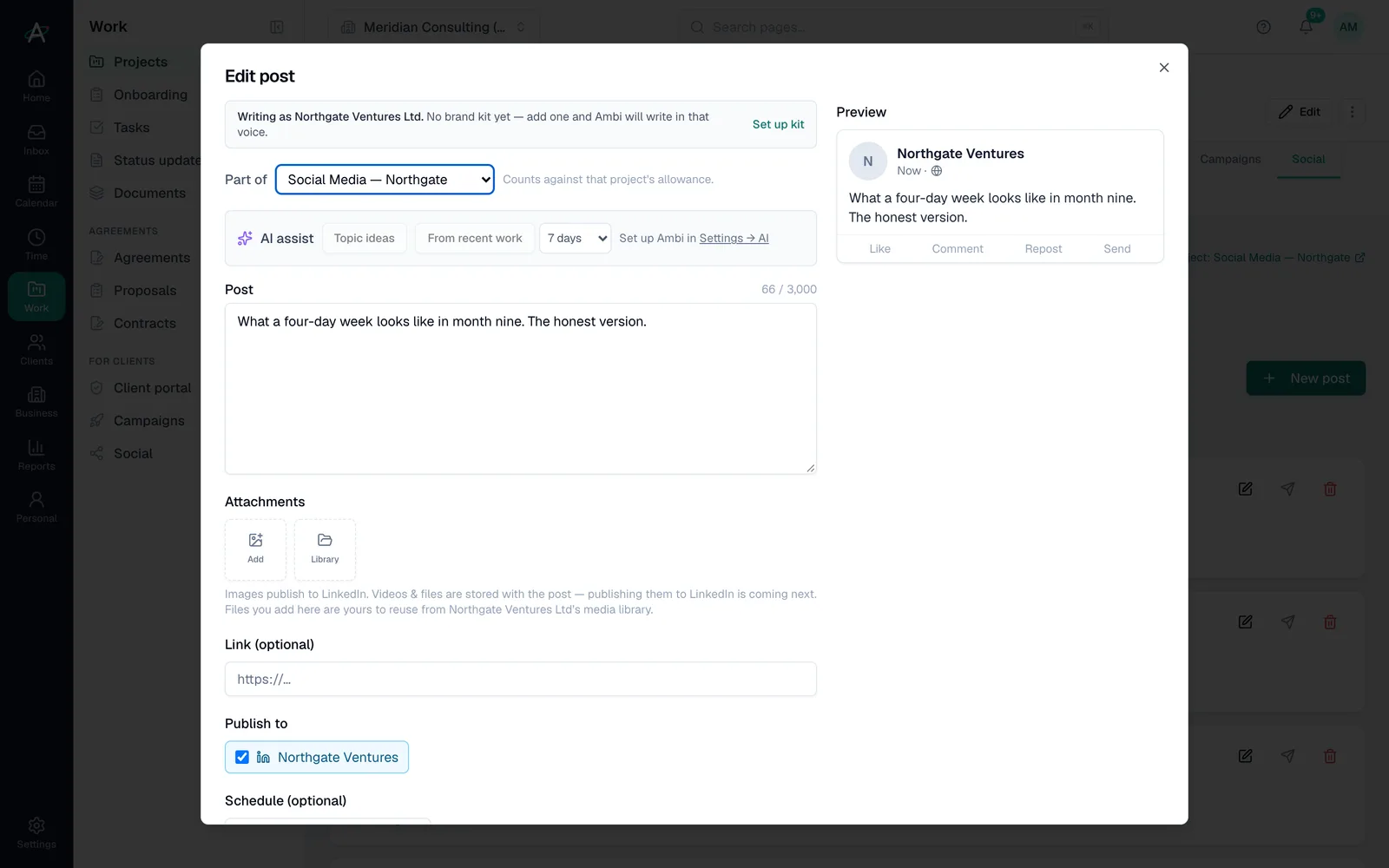Click the Edit button behind the dialog
Screen dimensions: 1389x868
click(1300, 112)
